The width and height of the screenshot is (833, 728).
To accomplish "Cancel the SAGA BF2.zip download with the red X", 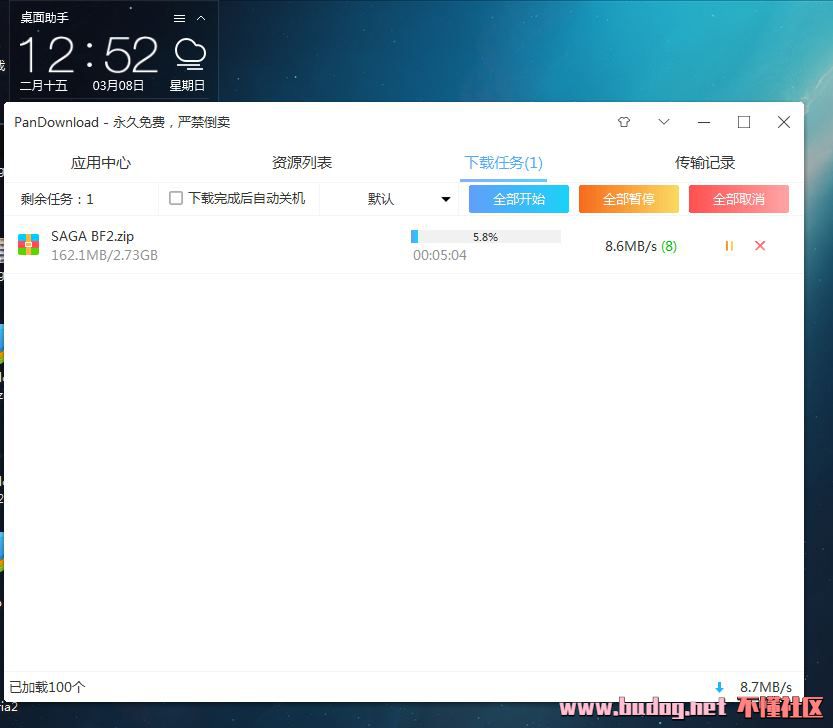I will click(x=760, y=246).
